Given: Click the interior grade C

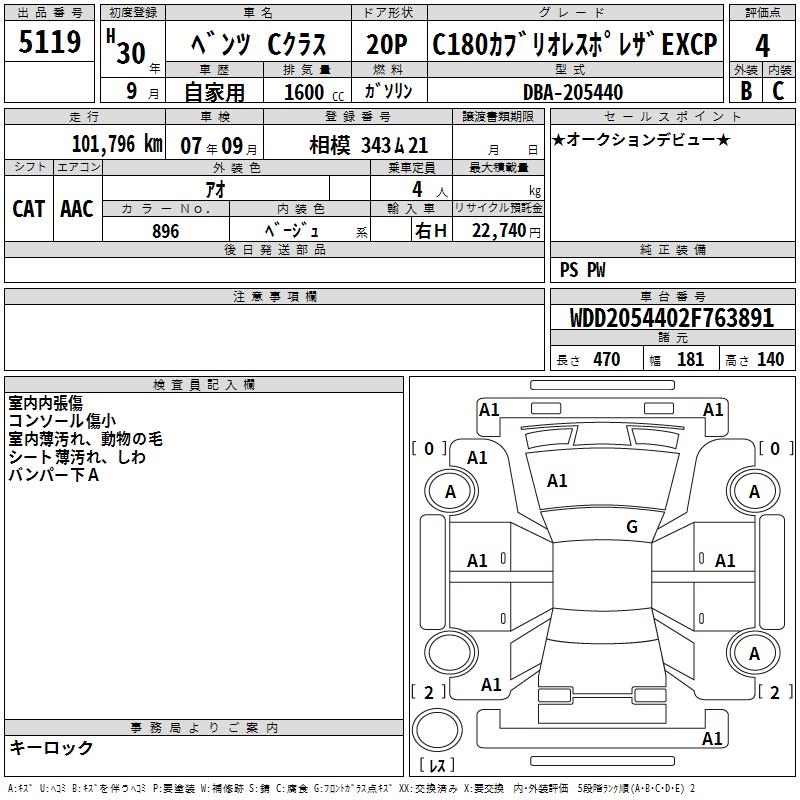Looking at the screenshot, I should [x=778, y=90].
